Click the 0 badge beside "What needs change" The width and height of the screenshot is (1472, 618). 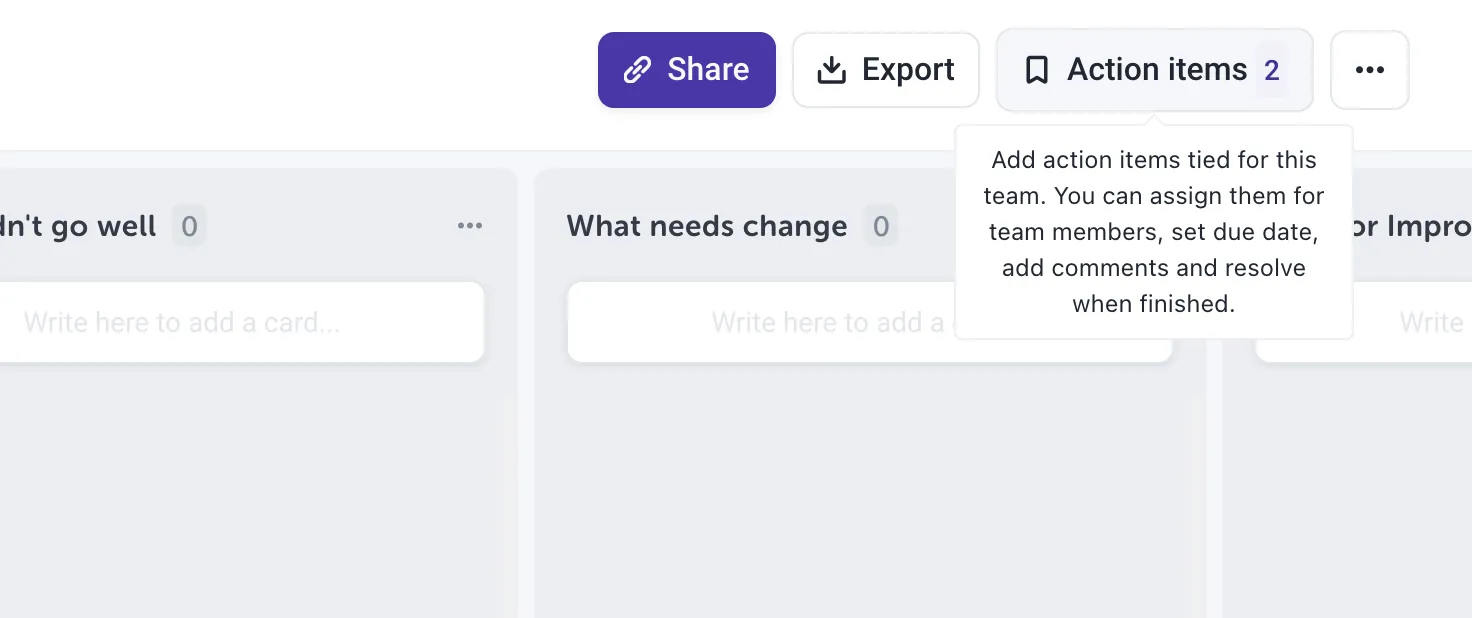point(880,226)
